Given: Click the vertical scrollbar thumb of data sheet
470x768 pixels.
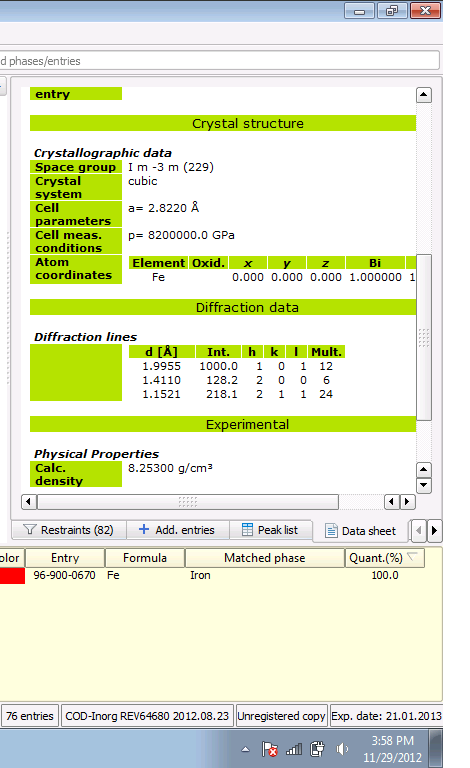Looking at the screenshot, I should (424, 337).
